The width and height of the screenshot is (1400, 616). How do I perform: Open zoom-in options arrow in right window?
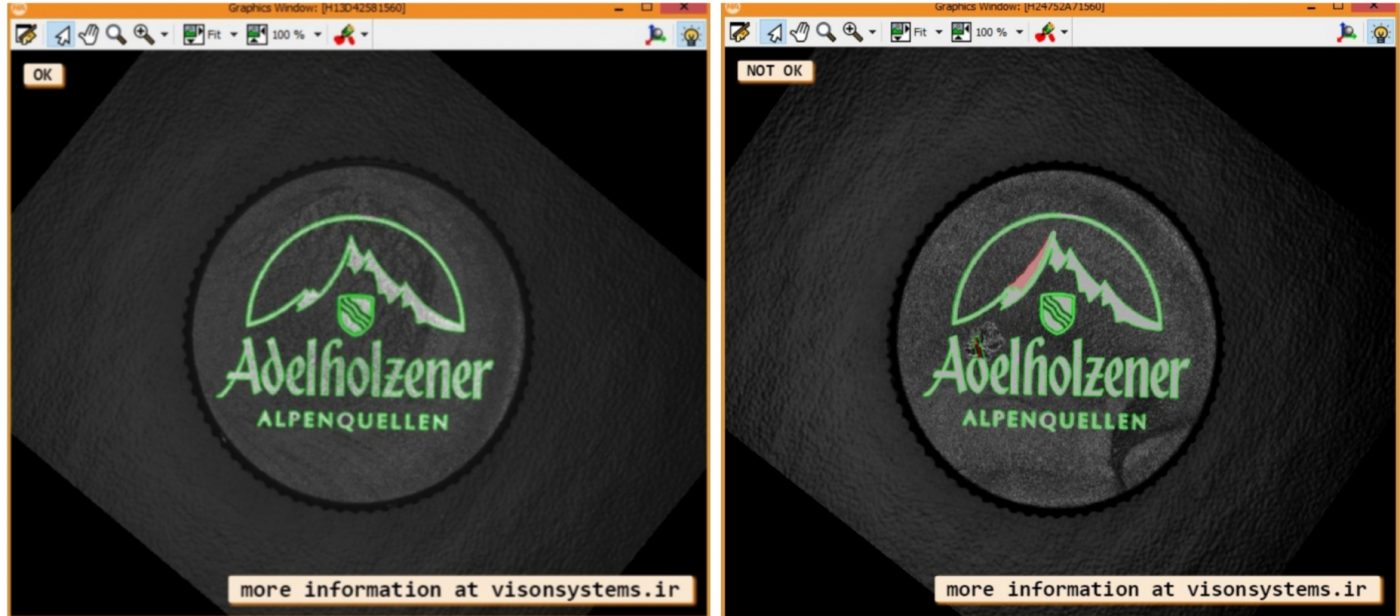(872, 33)
